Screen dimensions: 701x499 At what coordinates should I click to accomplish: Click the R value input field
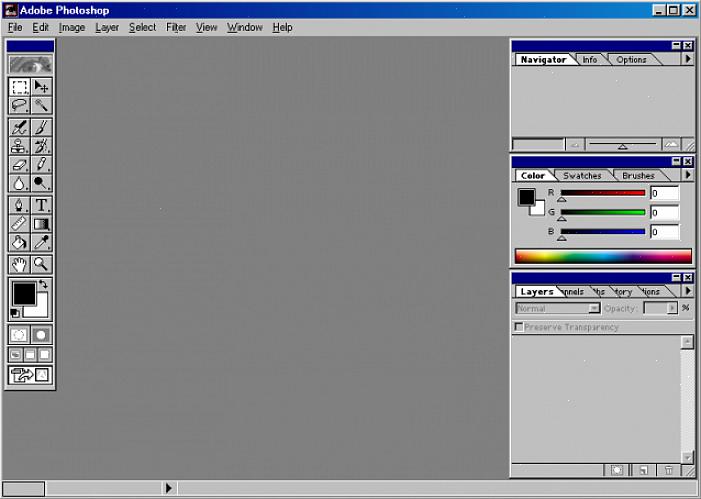[664, 193]
